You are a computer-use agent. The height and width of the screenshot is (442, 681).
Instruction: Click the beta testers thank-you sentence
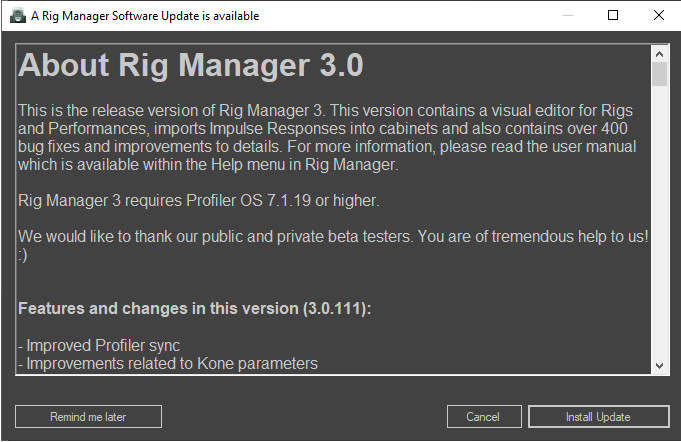click(x=333, y=245)
